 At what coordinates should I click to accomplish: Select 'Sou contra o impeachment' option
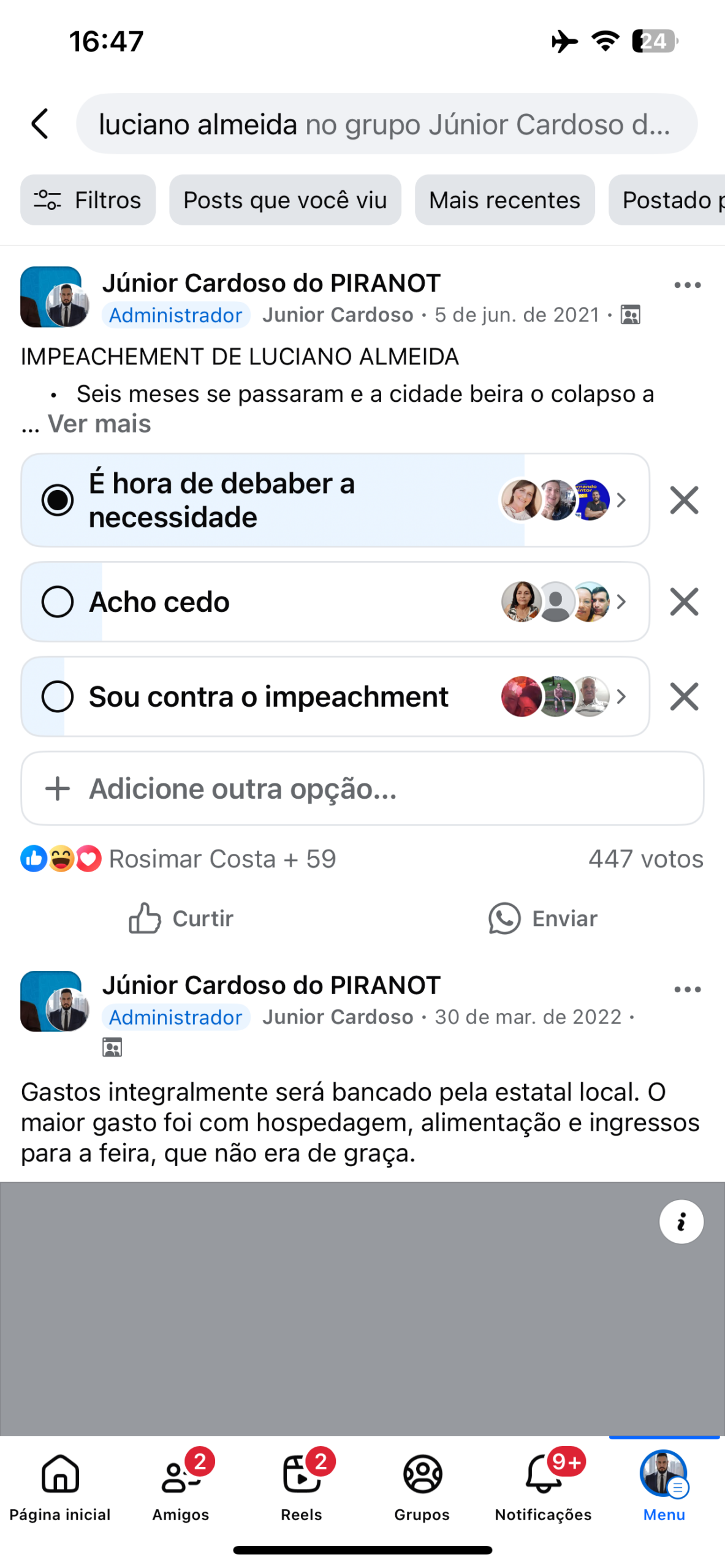click(x=58, y=697)
